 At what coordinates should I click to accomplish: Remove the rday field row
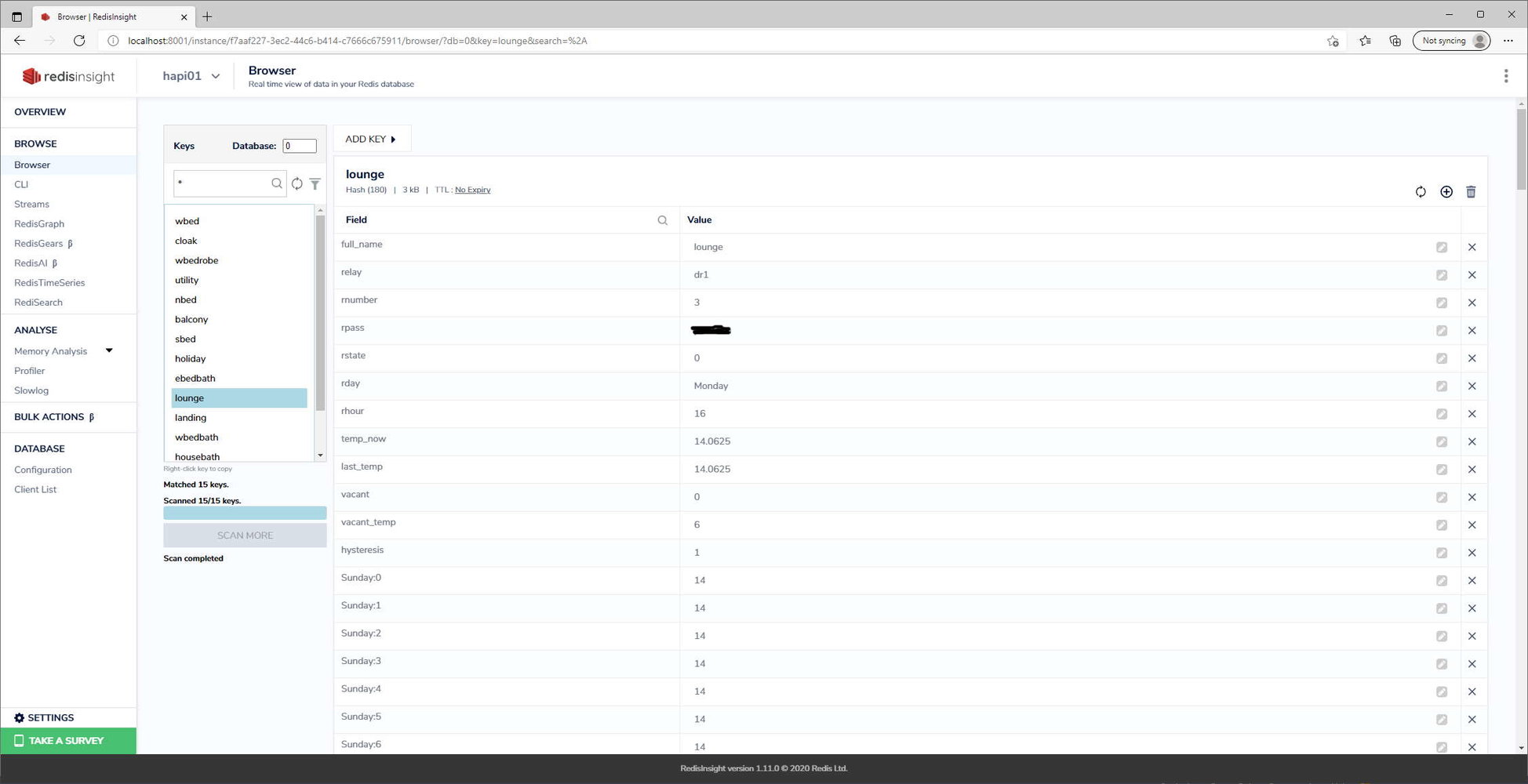click(x=1472, y=386)
